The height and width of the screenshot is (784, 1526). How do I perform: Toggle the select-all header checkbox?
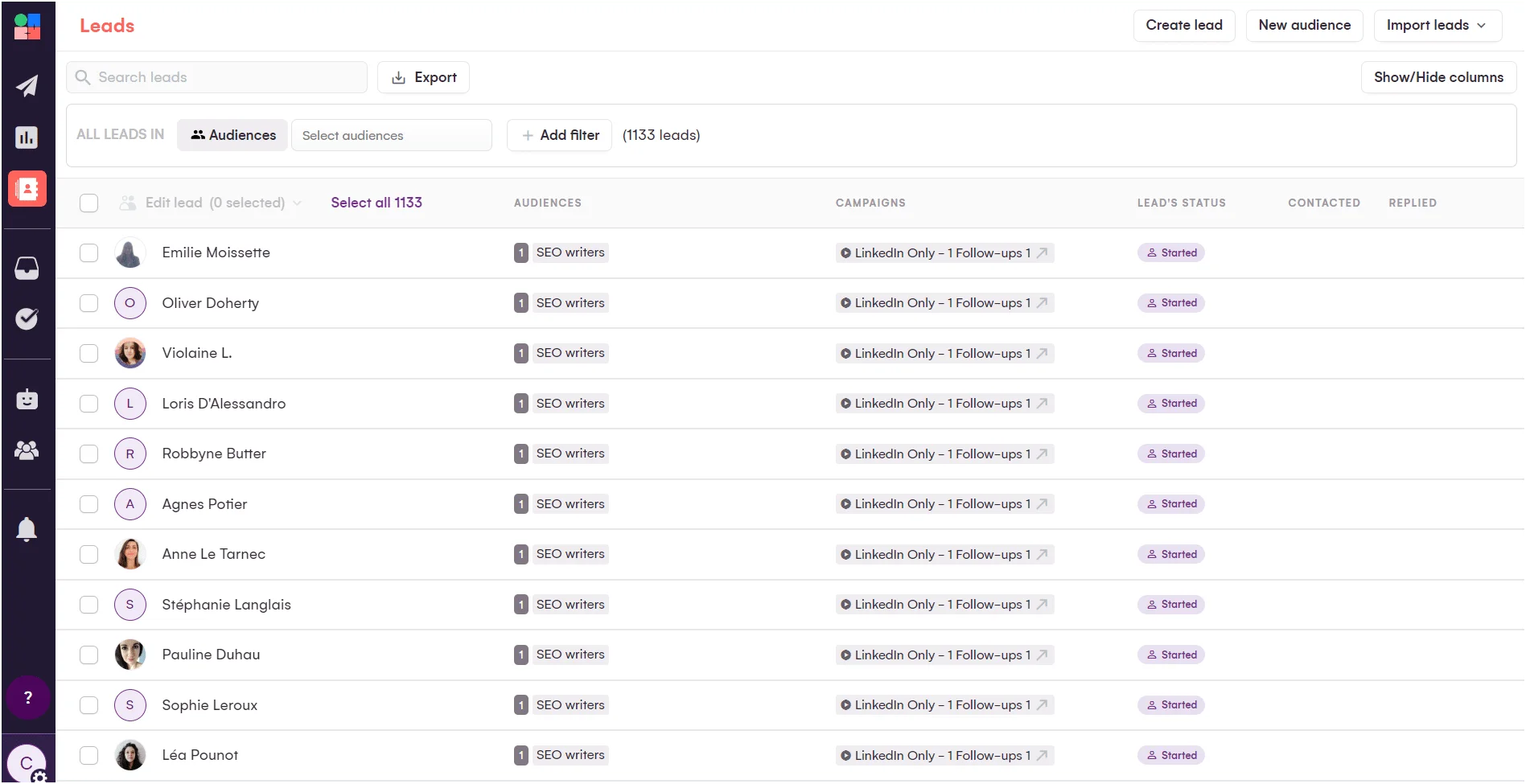(x=89, y=203)
